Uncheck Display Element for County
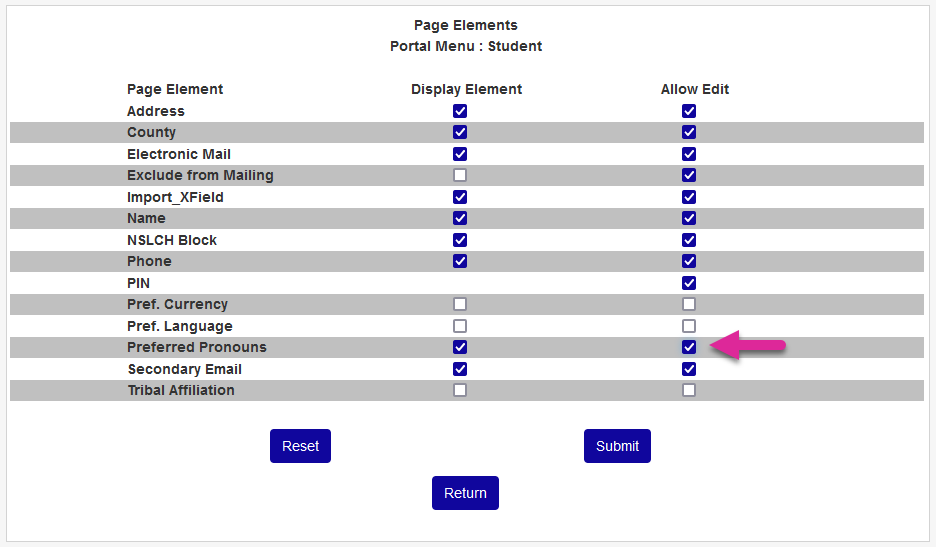 click(460, 132)
